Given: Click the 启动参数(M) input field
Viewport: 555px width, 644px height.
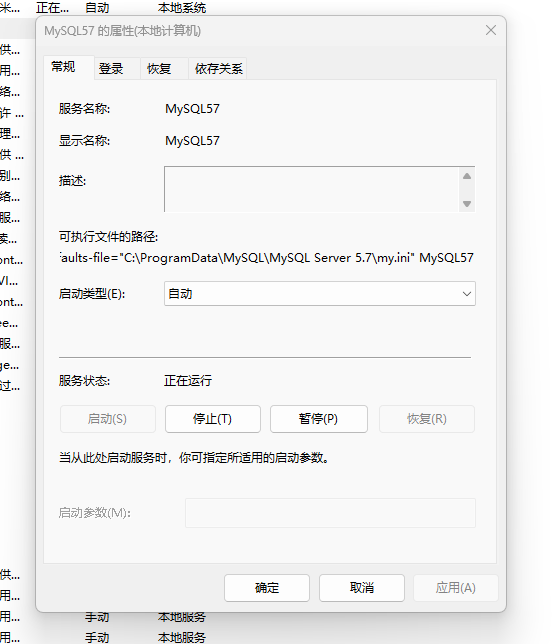Looking at the screenshot, I should coord(330,513).
